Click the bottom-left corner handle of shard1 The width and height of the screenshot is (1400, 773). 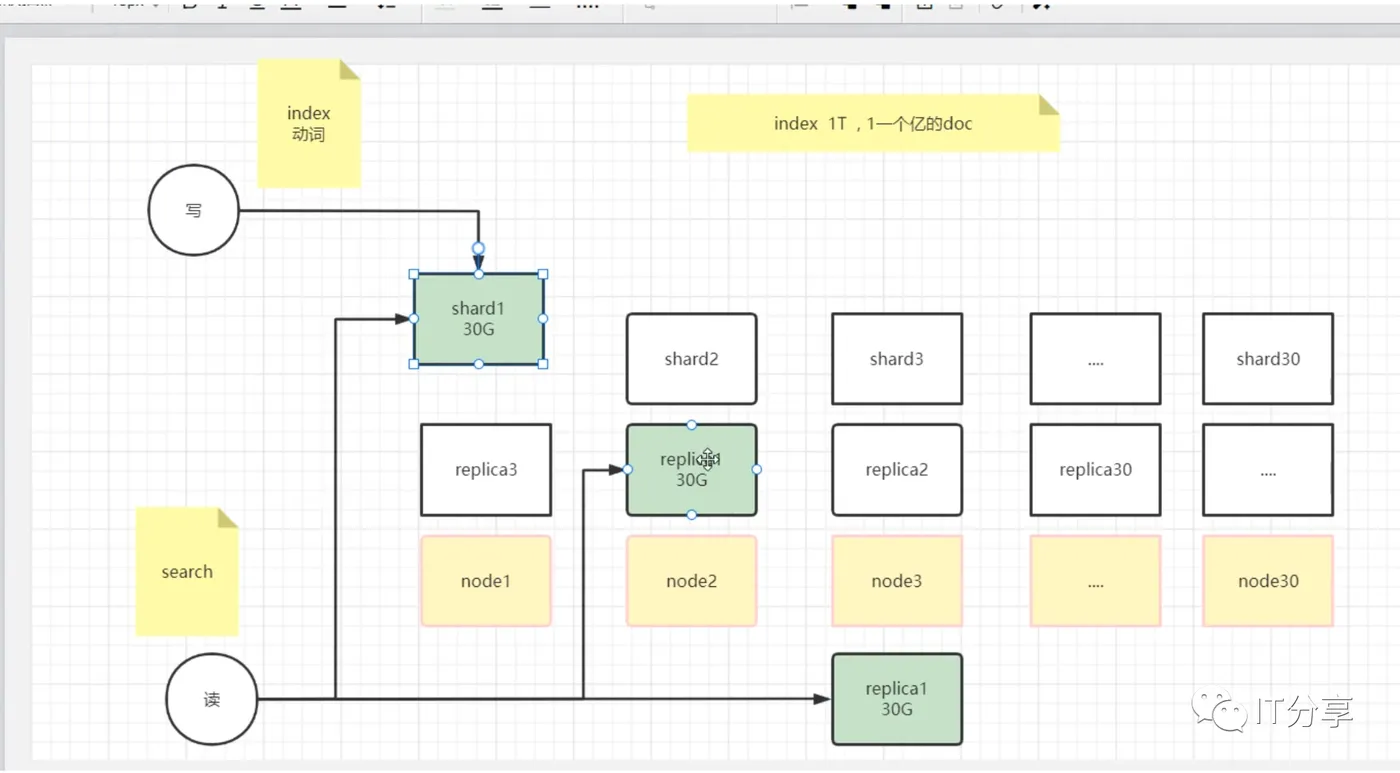pos(414,364)
